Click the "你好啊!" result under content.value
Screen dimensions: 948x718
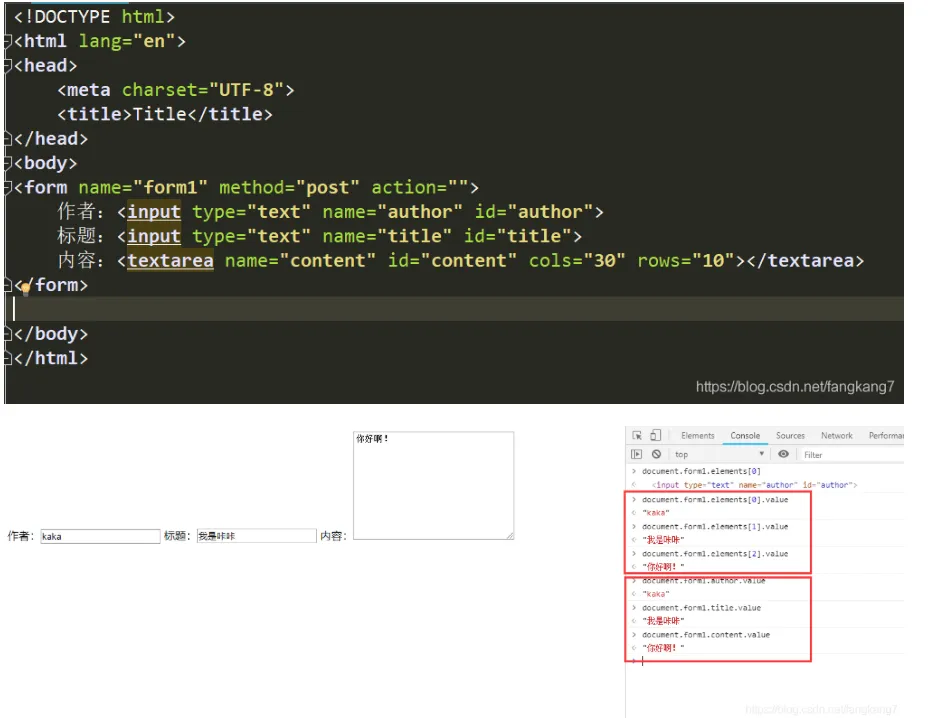click(x=663, y=648)
